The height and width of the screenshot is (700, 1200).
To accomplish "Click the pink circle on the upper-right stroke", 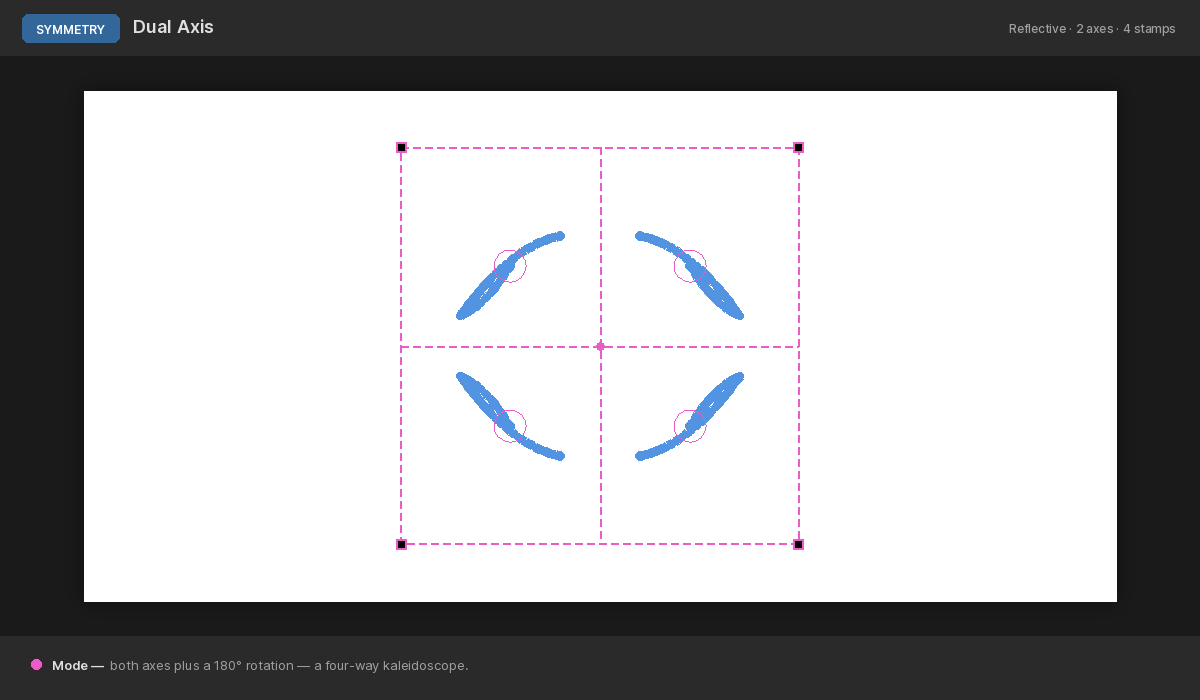I will point(690,266).
